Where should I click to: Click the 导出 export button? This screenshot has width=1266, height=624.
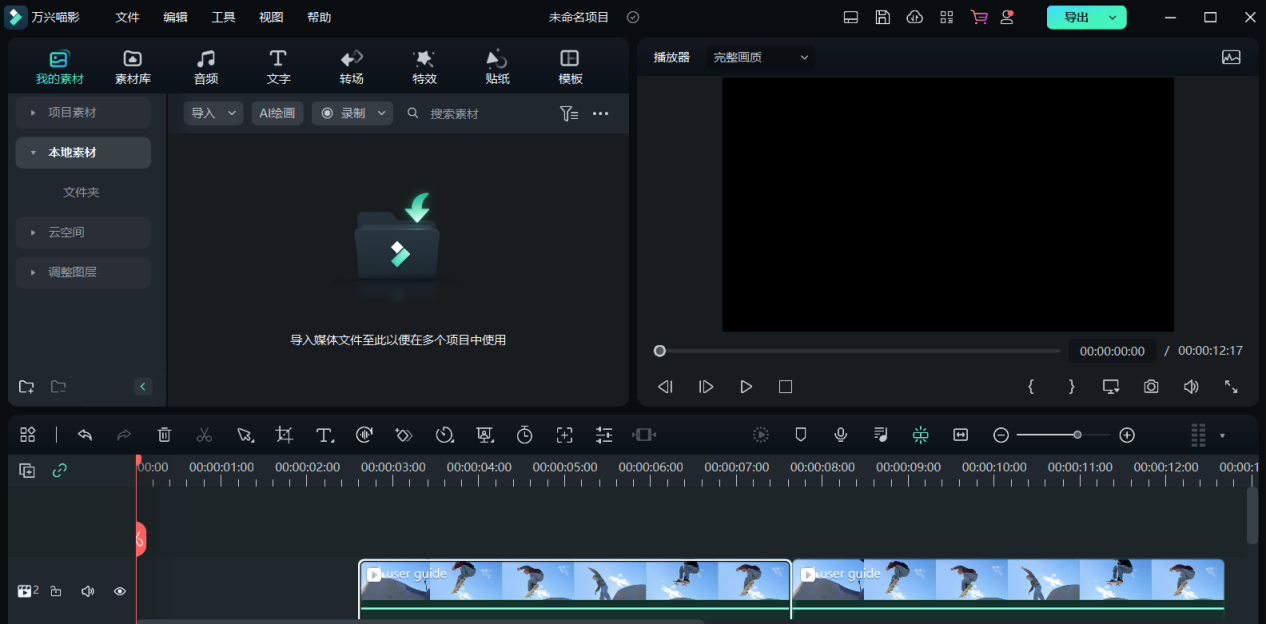click(1076, 18)
